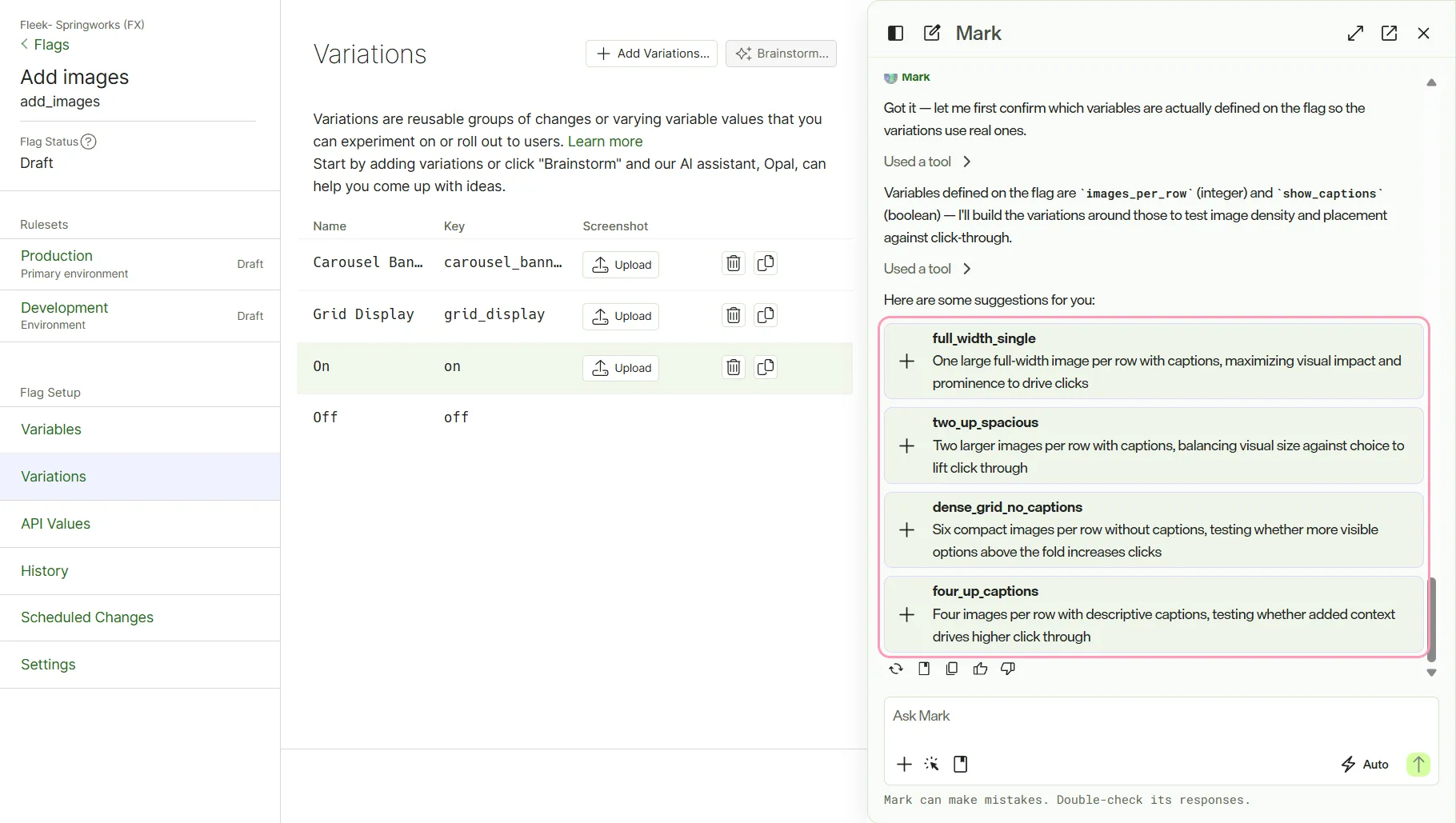Delete the Carousel Banner variation
This screenshot has height=823, width=1456.
click(734, 263)
